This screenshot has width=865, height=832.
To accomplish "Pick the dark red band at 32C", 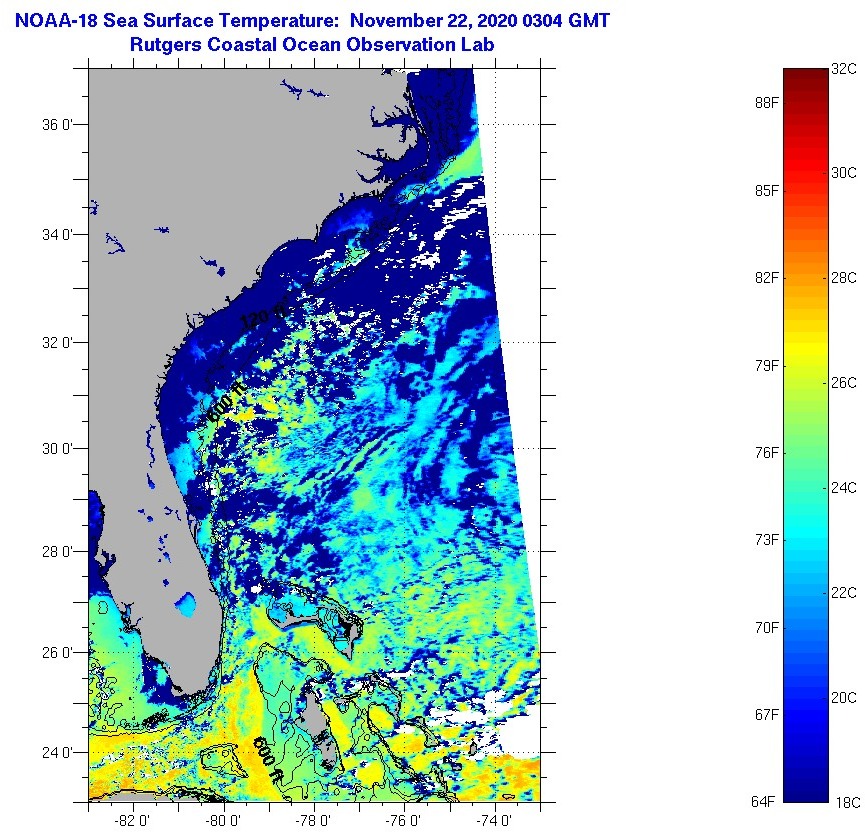I will tap(806, 74).
